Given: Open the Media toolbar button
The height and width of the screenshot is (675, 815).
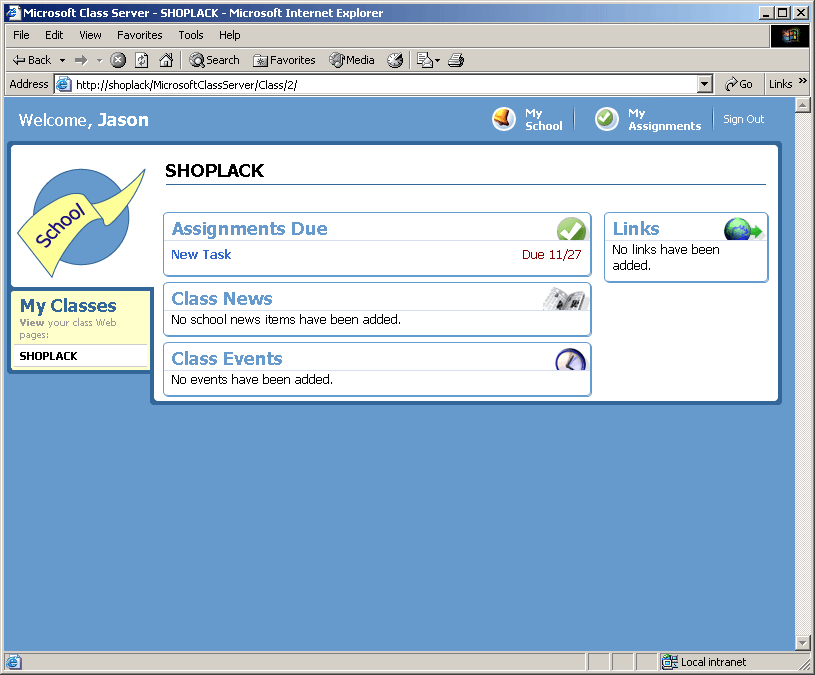Looking at the screenshot, I should coord(352,60).
